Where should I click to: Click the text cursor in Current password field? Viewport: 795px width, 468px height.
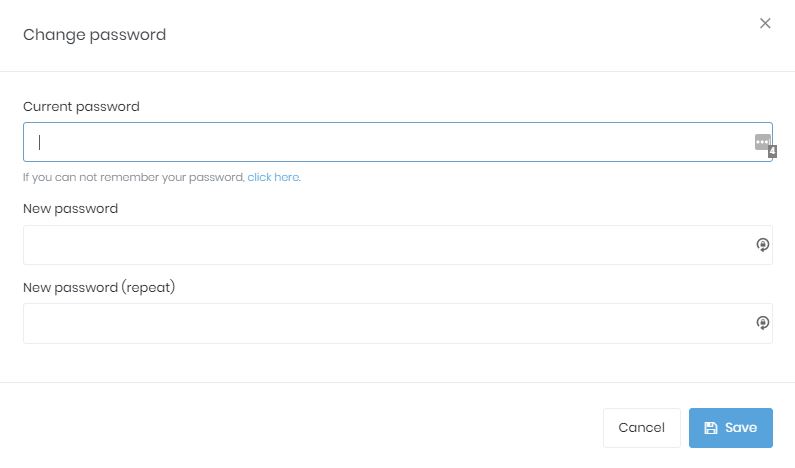click(x=40, y=142)
